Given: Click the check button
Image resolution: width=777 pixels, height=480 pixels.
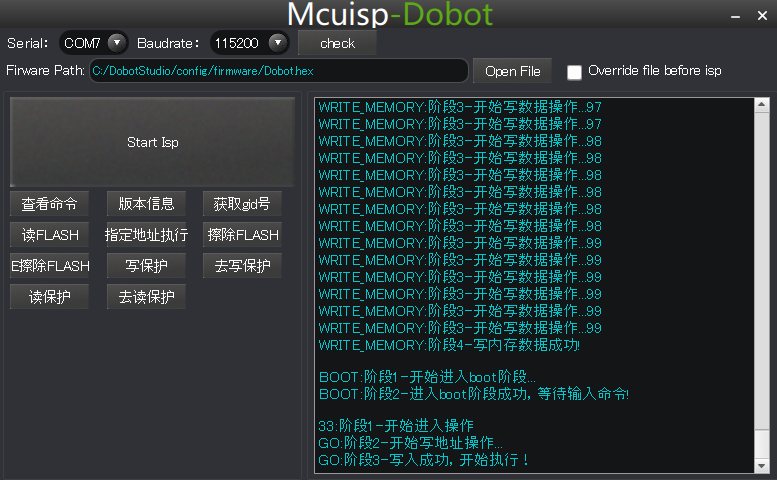Looking at the screenshot, I should (x=337, y=44).
